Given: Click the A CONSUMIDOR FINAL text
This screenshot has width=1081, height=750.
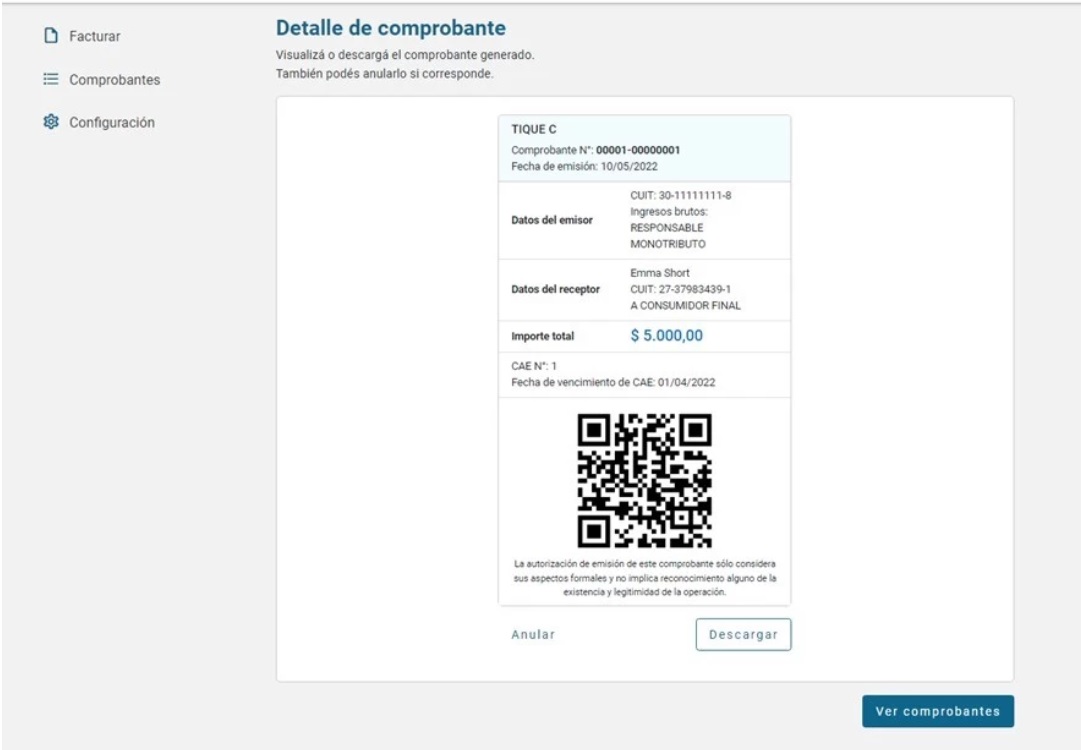Looking at the screenshot, I should click(x=685, y=305).
